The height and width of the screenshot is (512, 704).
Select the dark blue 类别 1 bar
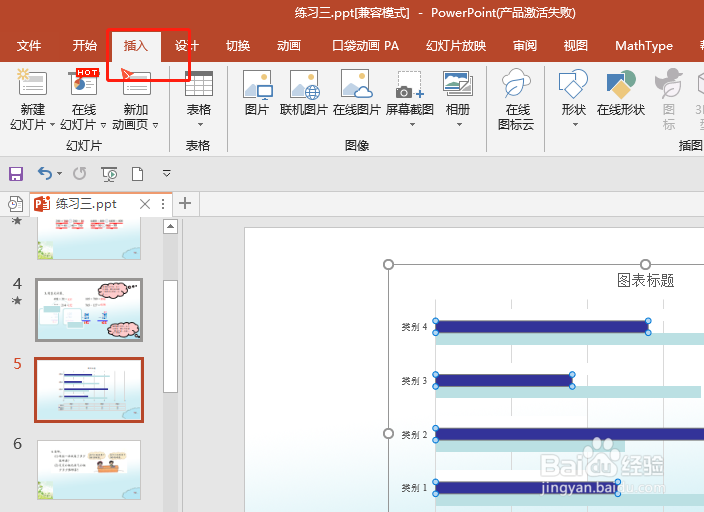(x=526, y=488)
